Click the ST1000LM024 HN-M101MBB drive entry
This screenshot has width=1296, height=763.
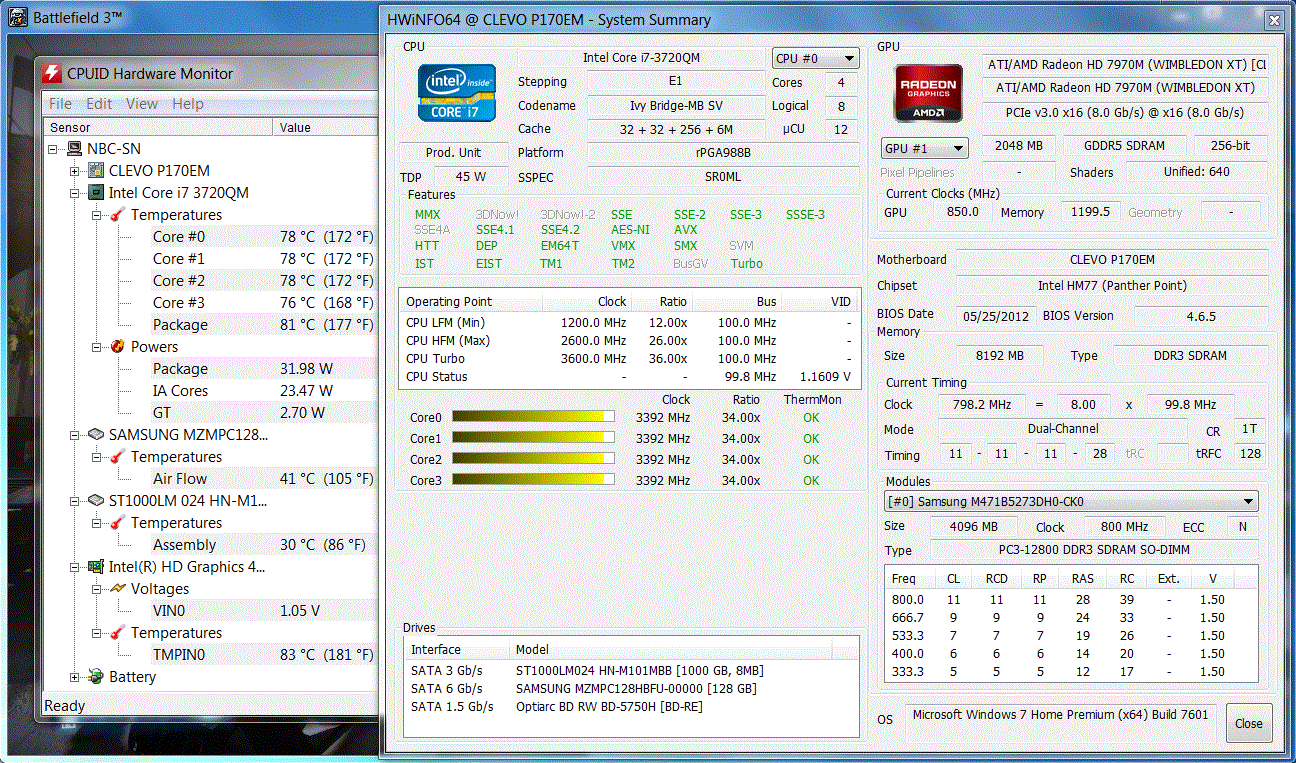(x=629, y=670)
